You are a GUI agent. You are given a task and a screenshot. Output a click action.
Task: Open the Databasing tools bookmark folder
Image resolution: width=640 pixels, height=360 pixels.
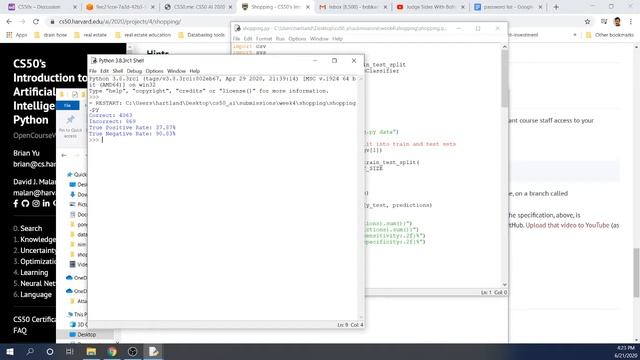[202, 35]
